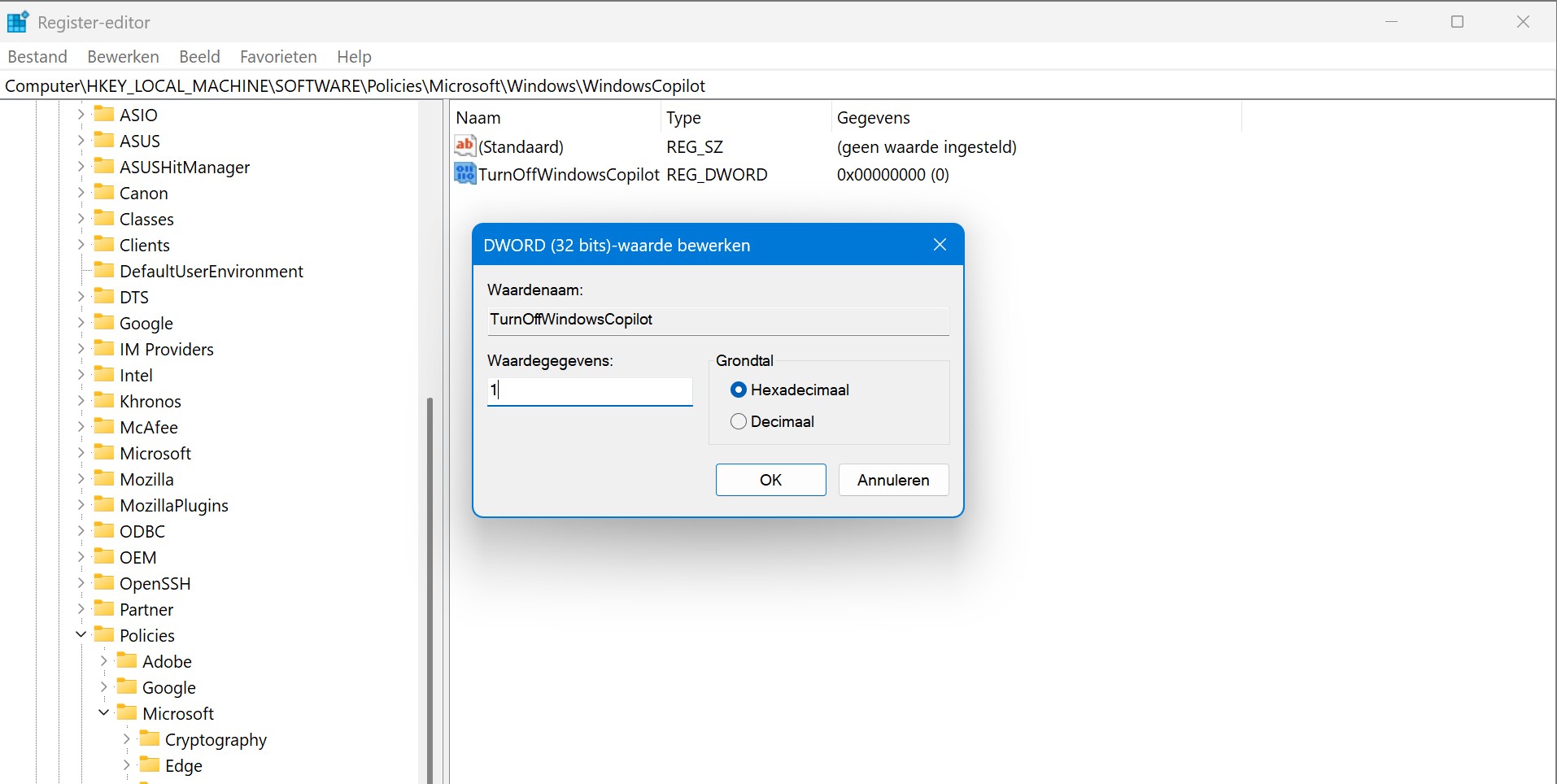Open the Bestand menu

[x=37, y=56]
